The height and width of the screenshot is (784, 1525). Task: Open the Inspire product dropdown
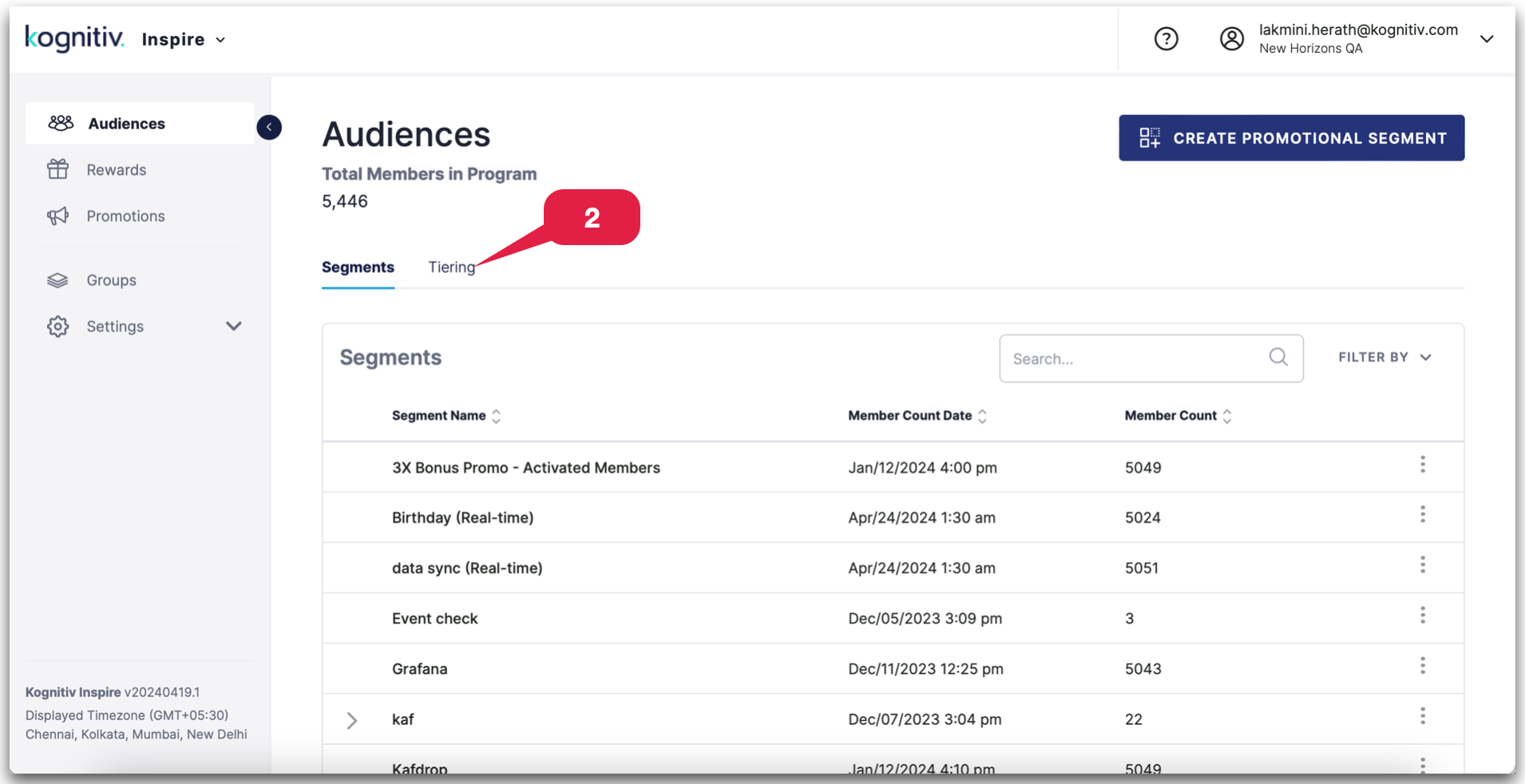click(x=184, y=39)
